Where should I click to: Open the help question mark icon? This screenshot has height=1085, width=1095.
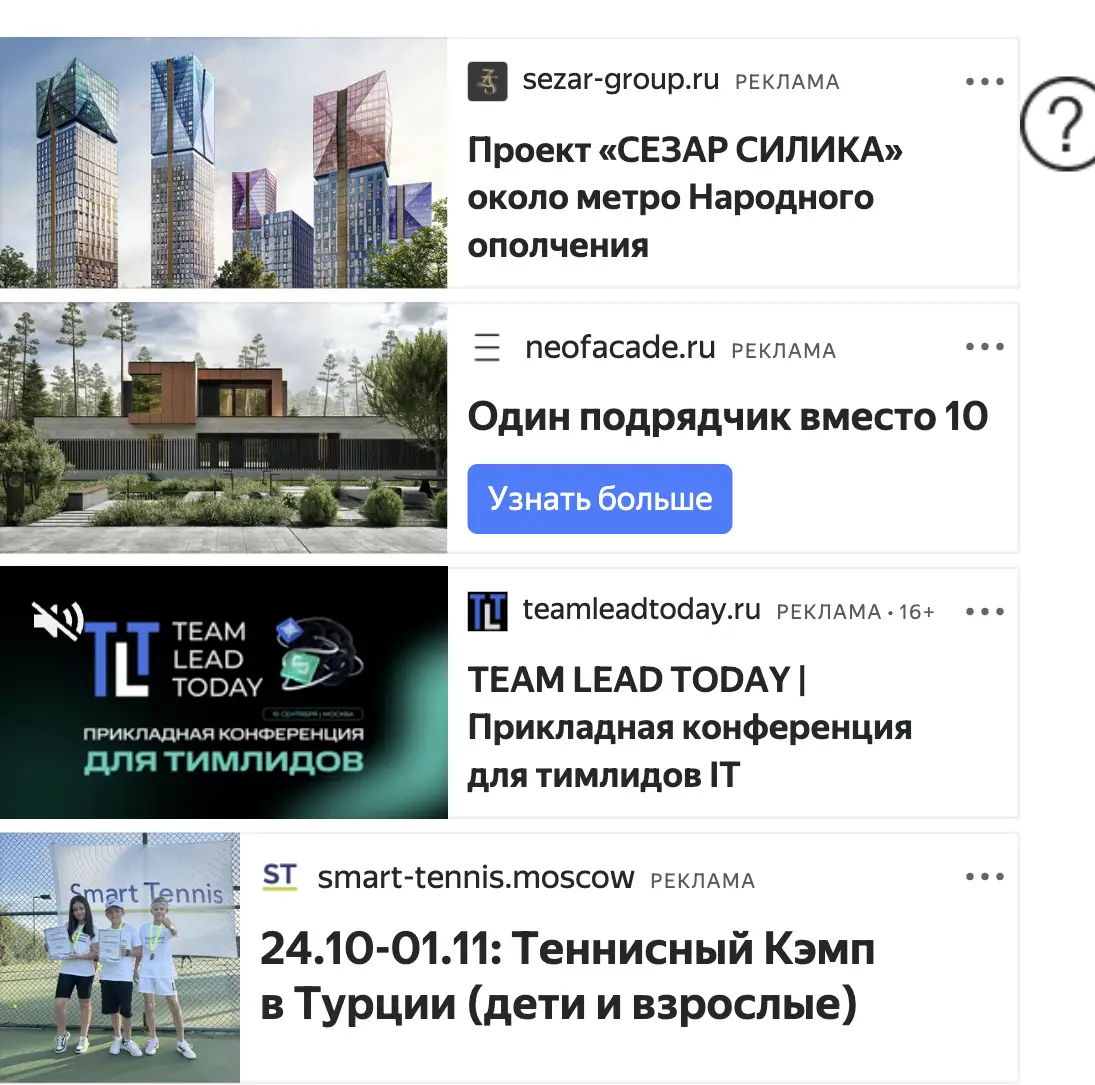[1061, 124]
